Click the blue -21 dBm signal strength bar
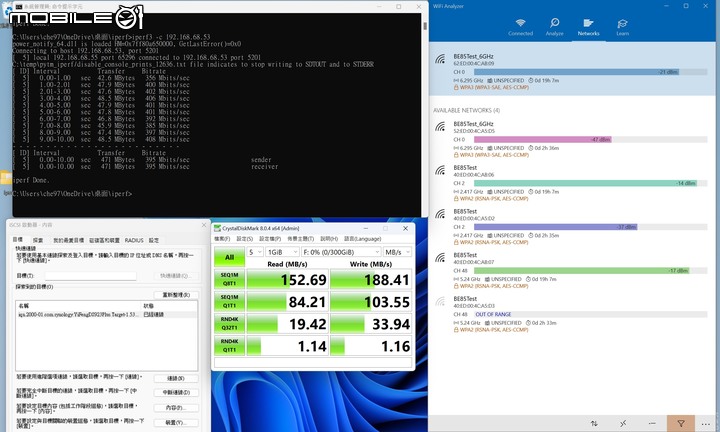The height and width of the screenshot is (432, 720). pyautogui.click(x=576, y=72)
